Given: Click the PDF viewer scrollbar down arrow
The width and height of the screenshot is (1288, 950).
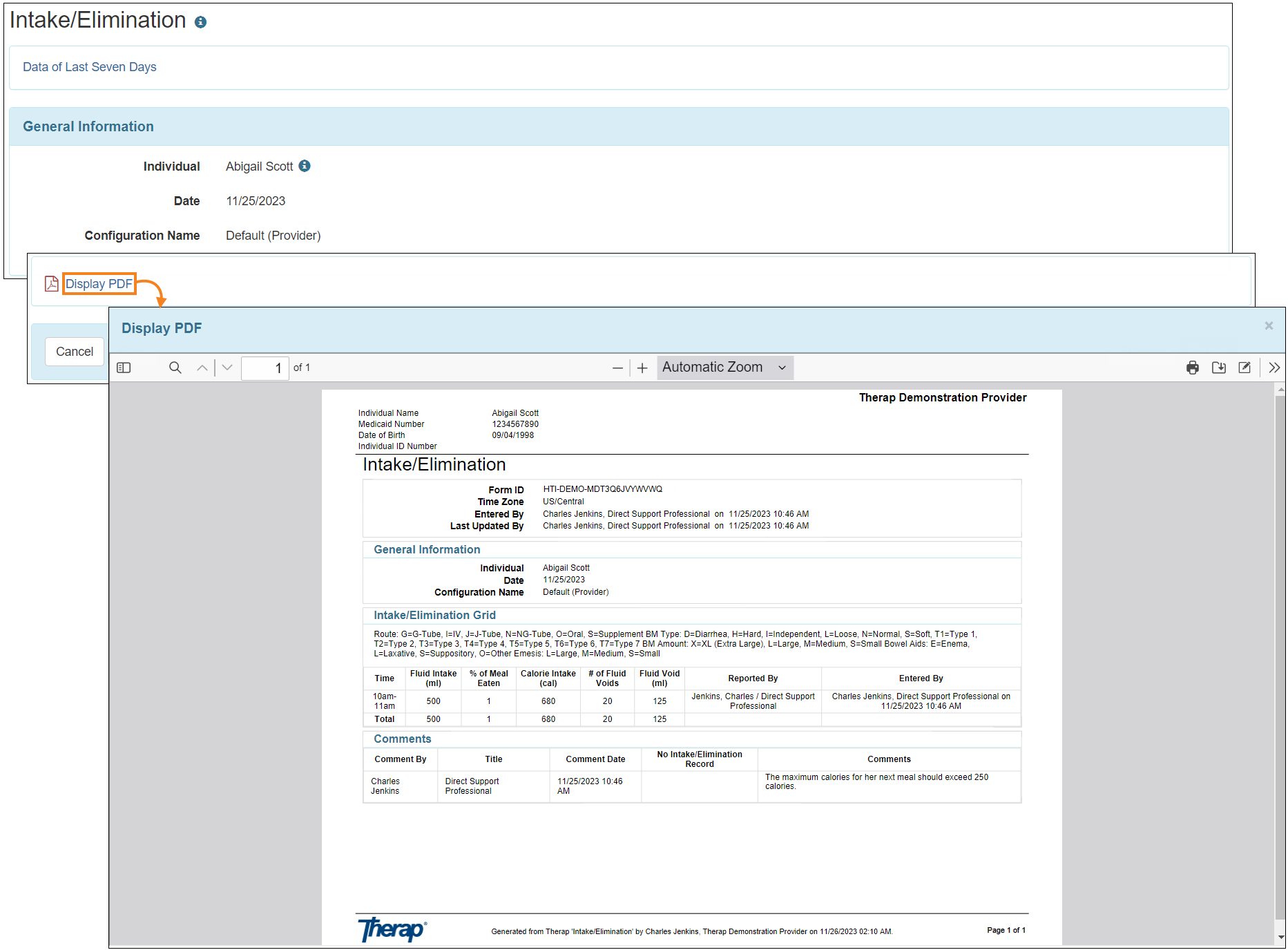Looking at the screenshot, I should coord(1281,938).
